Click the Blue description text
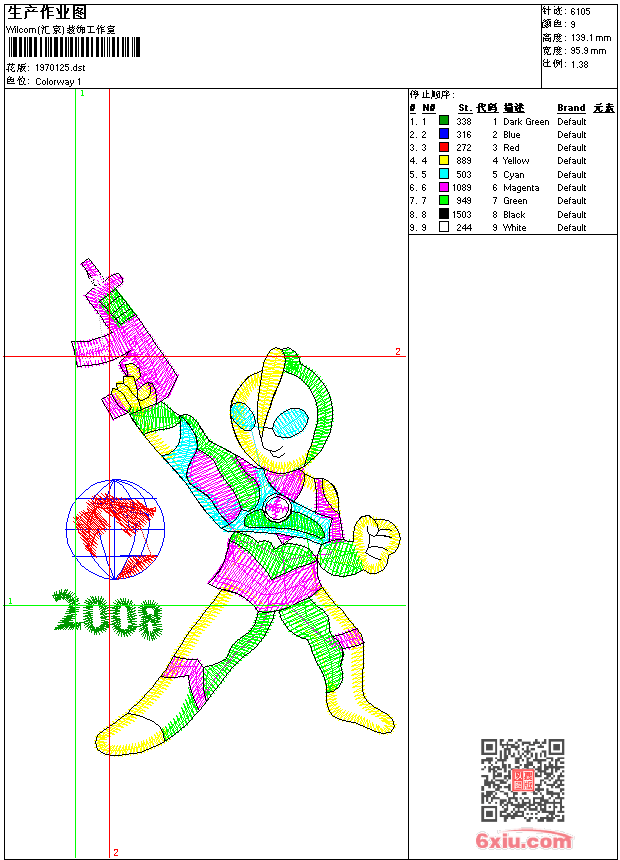The height and width of the screenshot is (860, 620). tap(511, 135)
